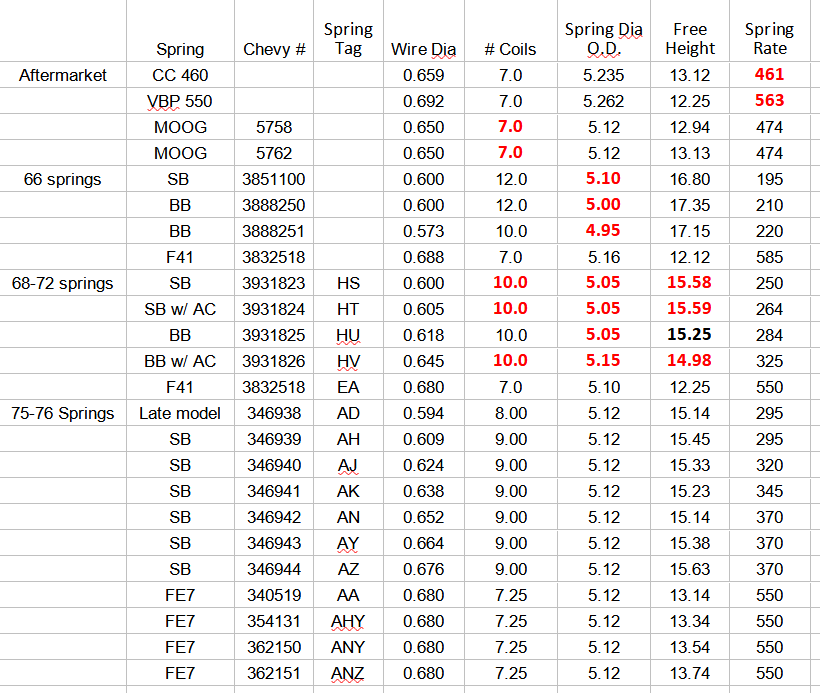Select the 'Wire Dia' header cell
The width and height of the screenshot is (820, 693).
(424, 49)
